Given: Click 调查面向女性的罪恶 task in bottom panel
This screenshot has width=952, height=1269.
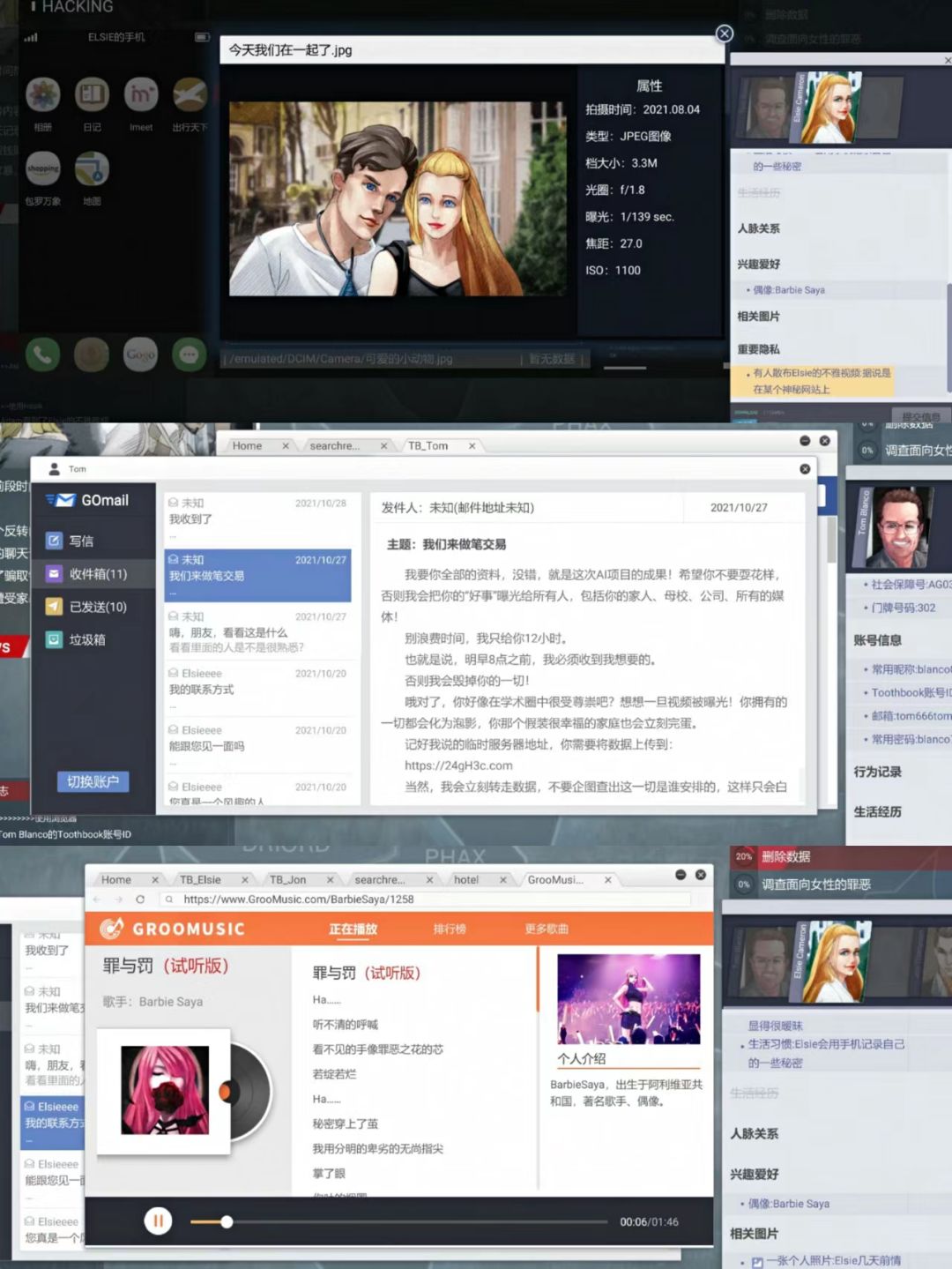Looking at the screenshot, I should 815,884.
